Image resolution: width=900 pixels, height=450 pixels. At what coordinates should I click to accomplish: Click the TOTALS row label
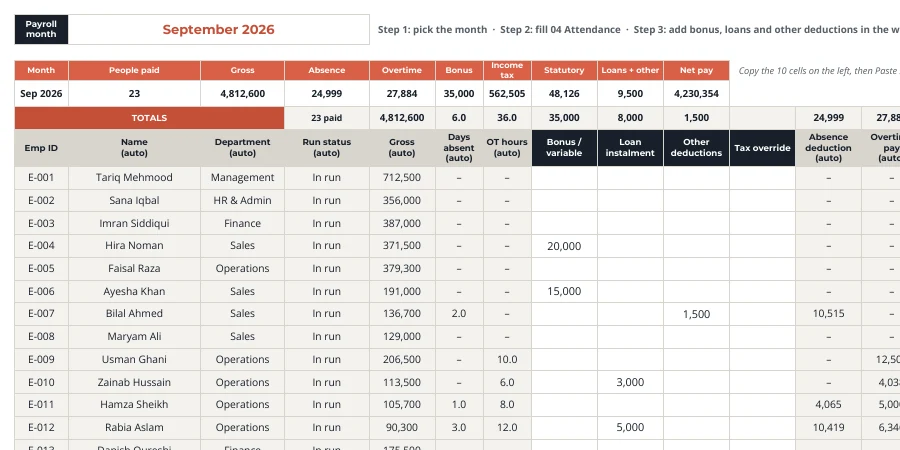149,118
